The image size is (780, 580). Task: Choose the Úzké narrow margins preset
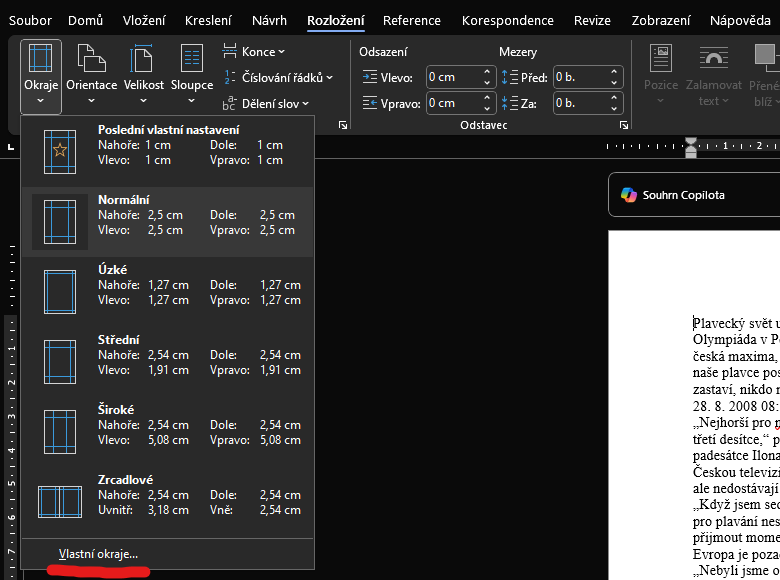click(x=167, y=285)
